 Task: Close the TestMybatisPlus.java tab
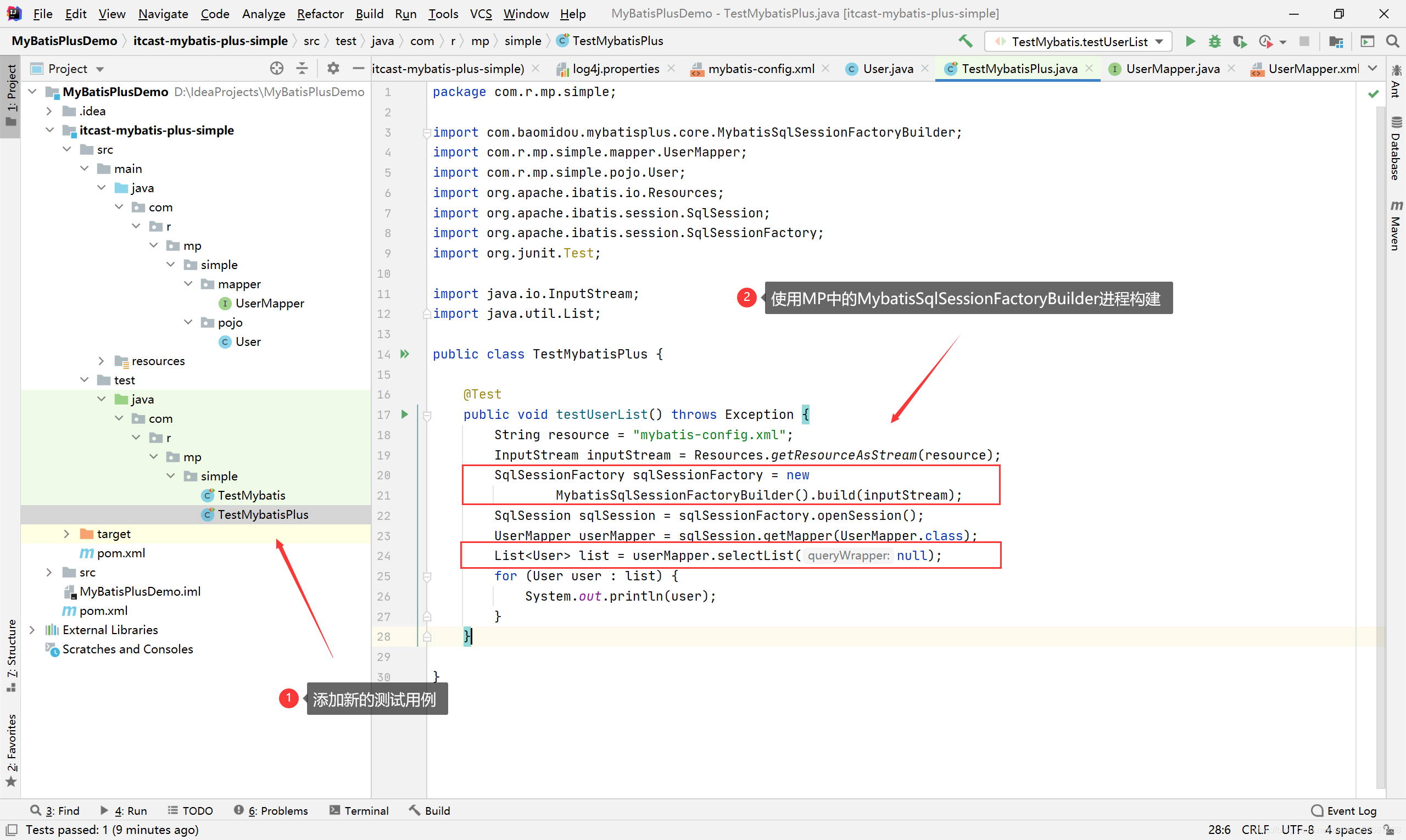[1089, 69]
